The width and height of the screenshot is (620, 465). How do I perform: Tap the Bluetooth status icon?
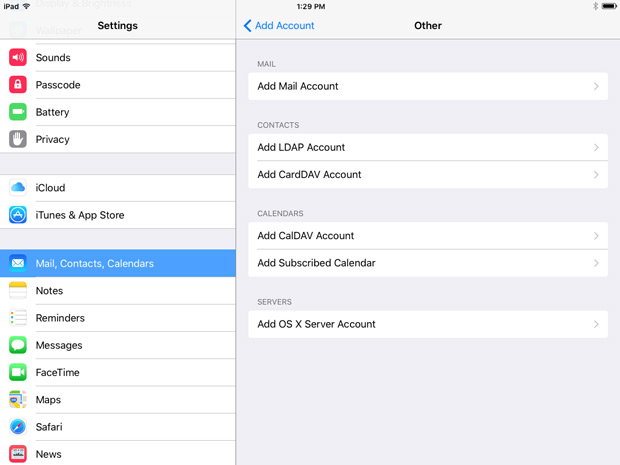pos(595,6)
